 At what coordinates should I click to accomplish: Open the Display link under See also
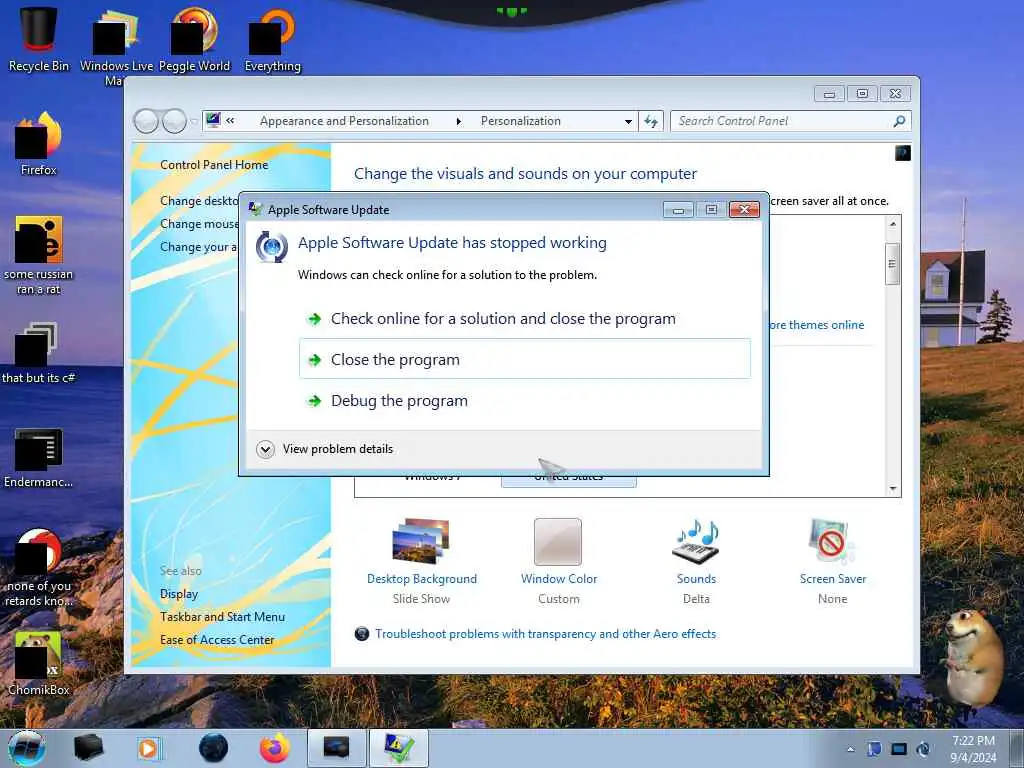coord(179,594)
